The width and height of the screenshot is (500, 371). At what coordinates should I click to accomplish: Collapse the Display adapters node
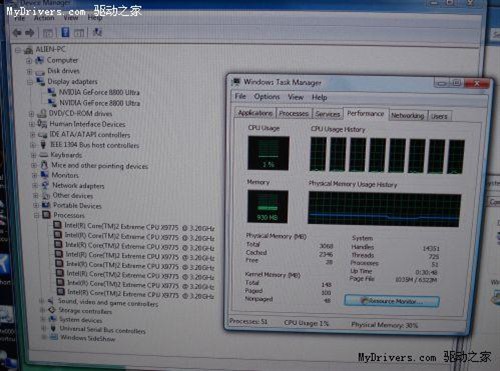pos(30,82)
